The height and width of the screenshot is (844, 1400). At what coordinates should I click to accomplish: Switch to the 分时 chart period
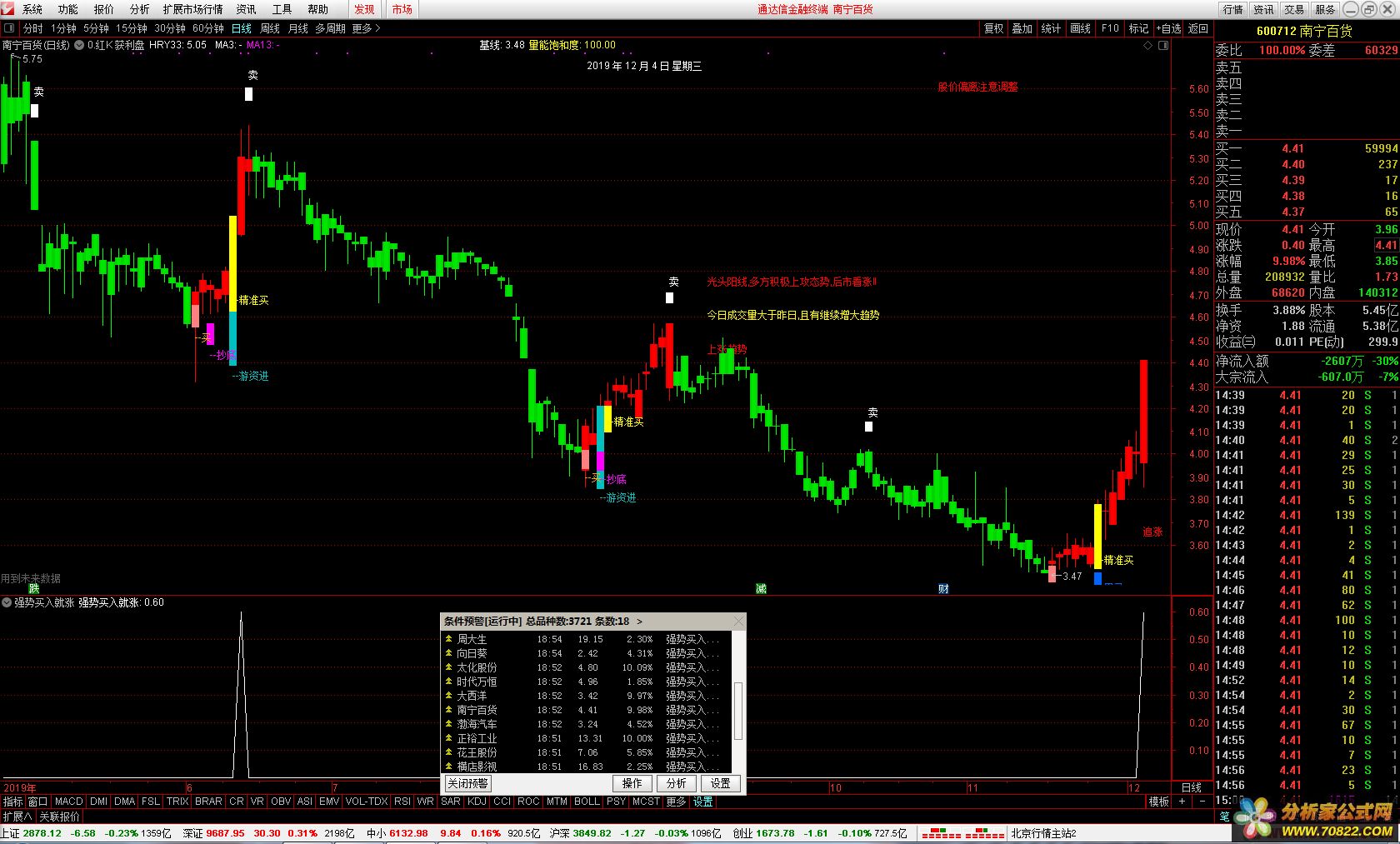(x=33, y=28)
